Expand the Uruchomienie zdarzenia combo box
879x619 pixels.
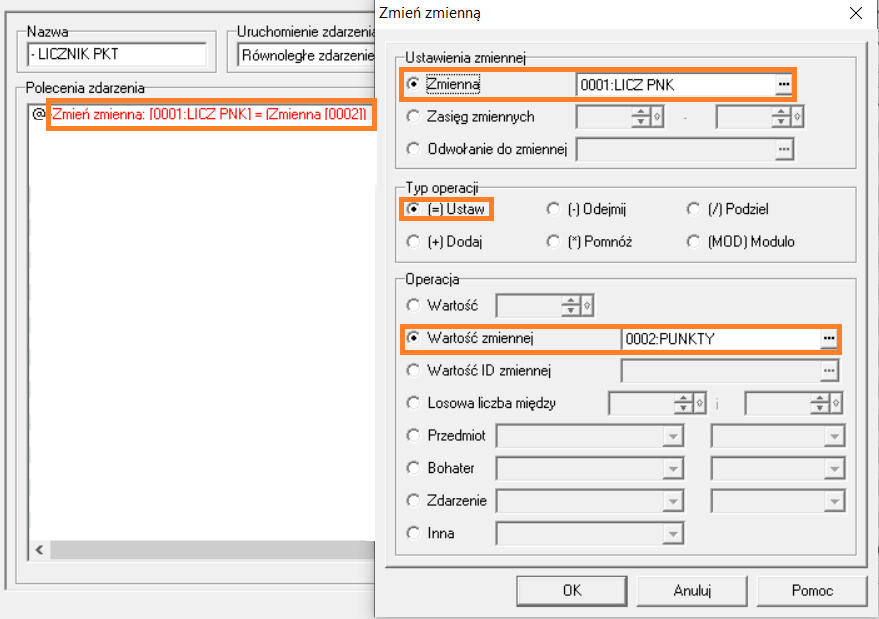click(305, 55)
